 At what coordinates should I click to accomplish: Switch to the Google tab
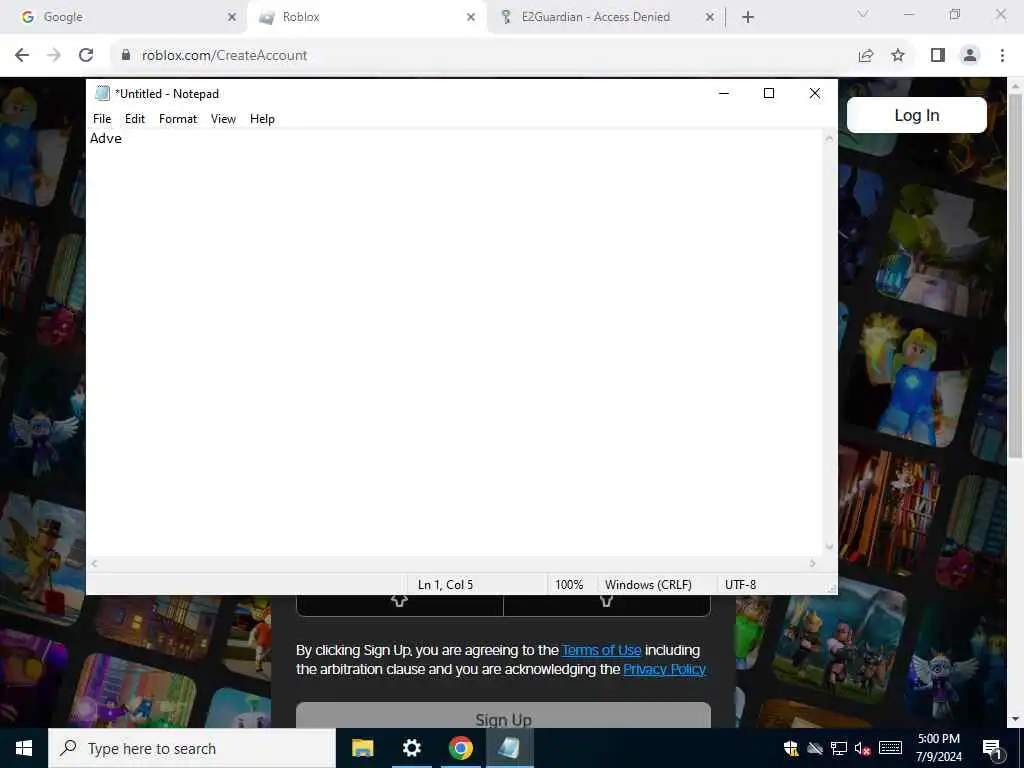coord(122,17)
